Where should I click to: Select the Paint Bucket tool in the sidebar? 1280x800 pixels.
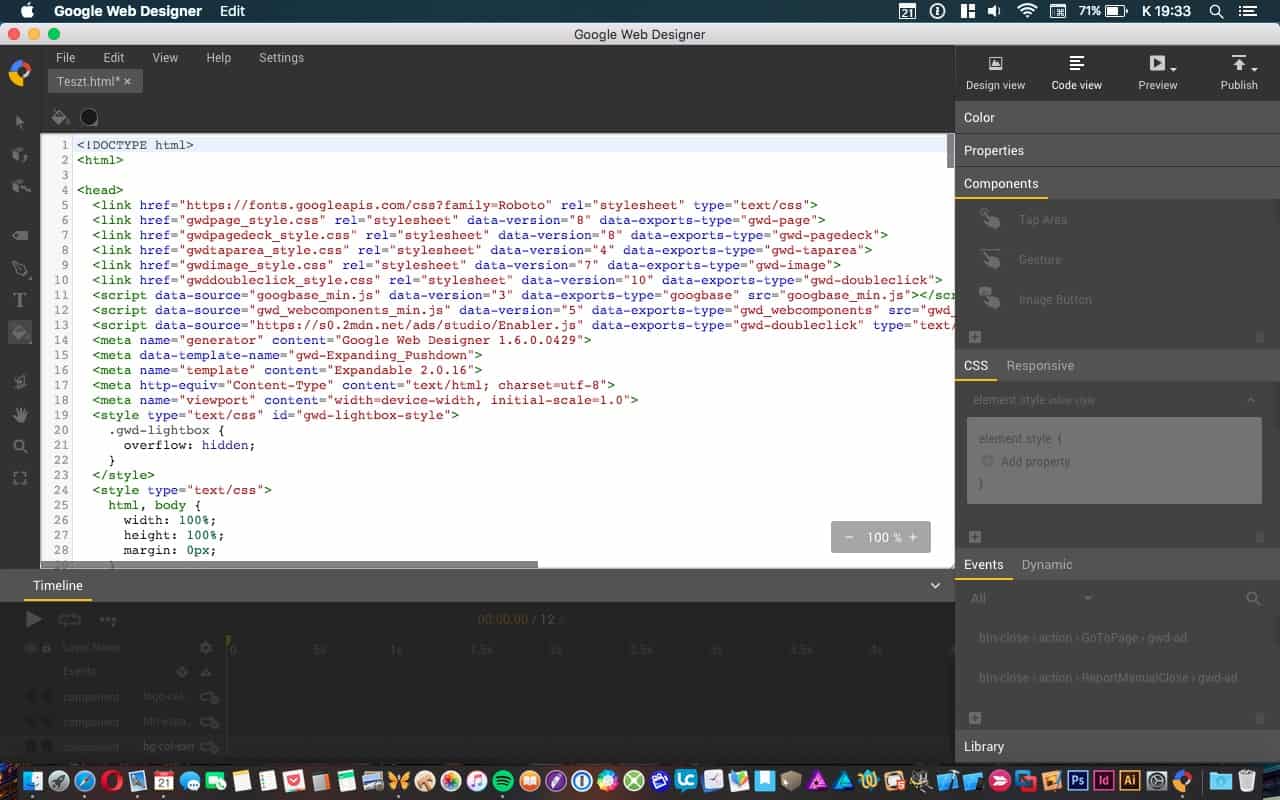[20, 333]
